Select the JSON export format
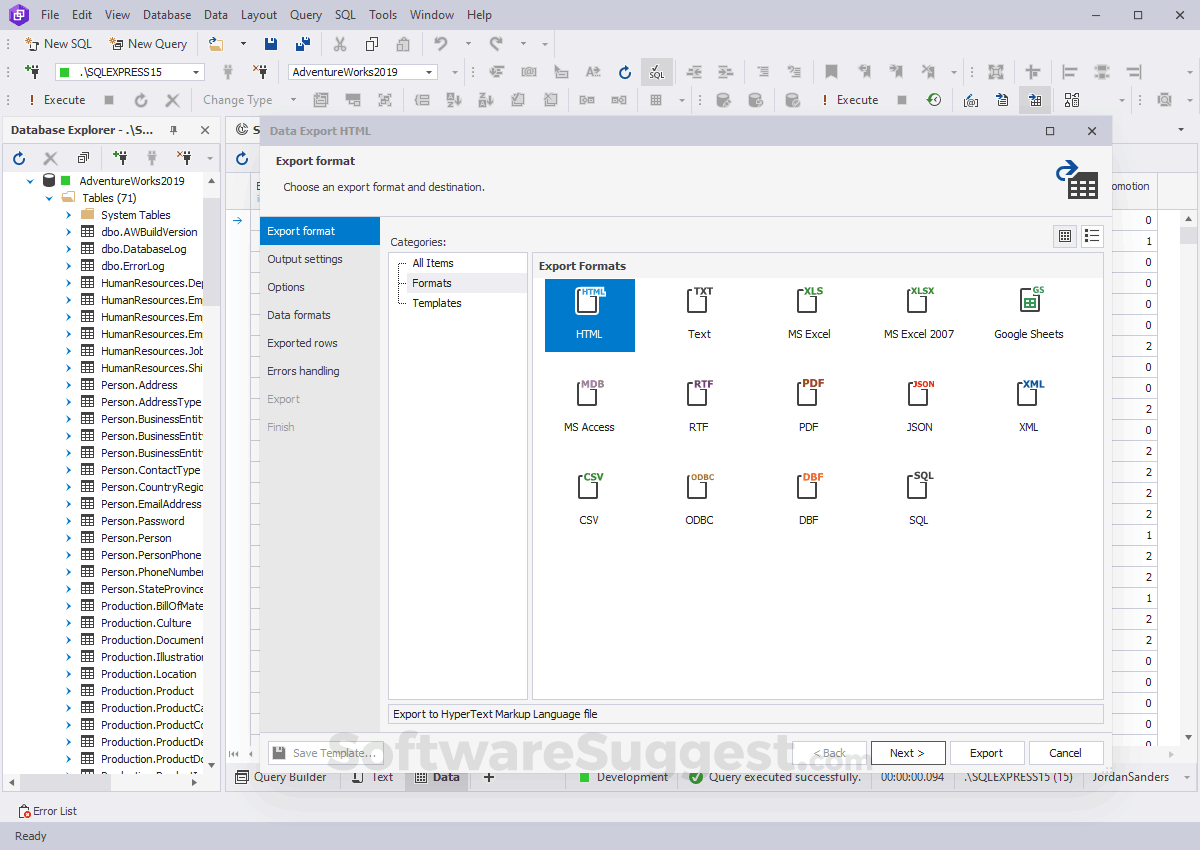 point(918,405)
